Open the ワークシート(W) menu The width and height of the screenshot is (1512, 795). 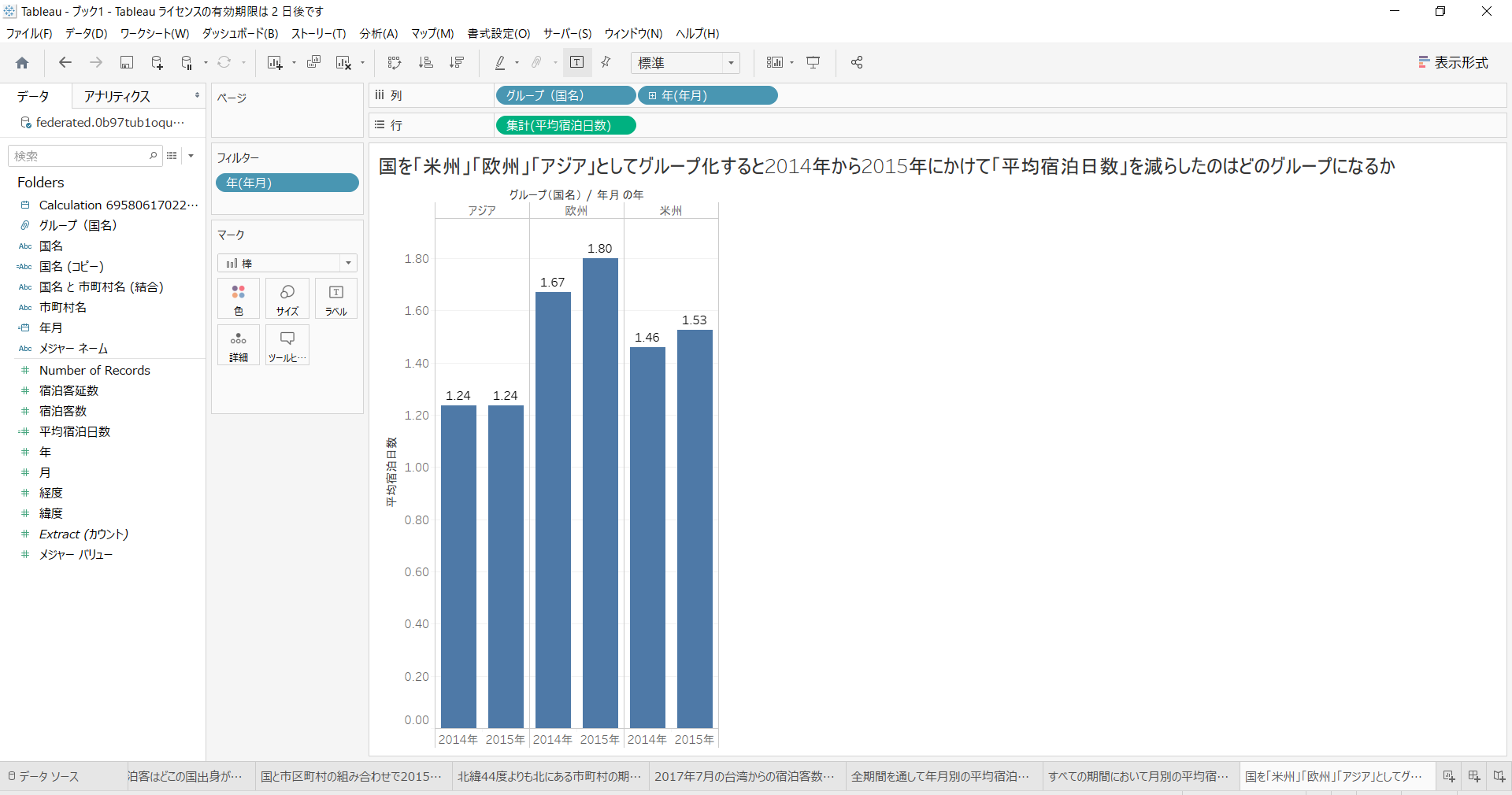pyautogui.click(x=154, y=34)
